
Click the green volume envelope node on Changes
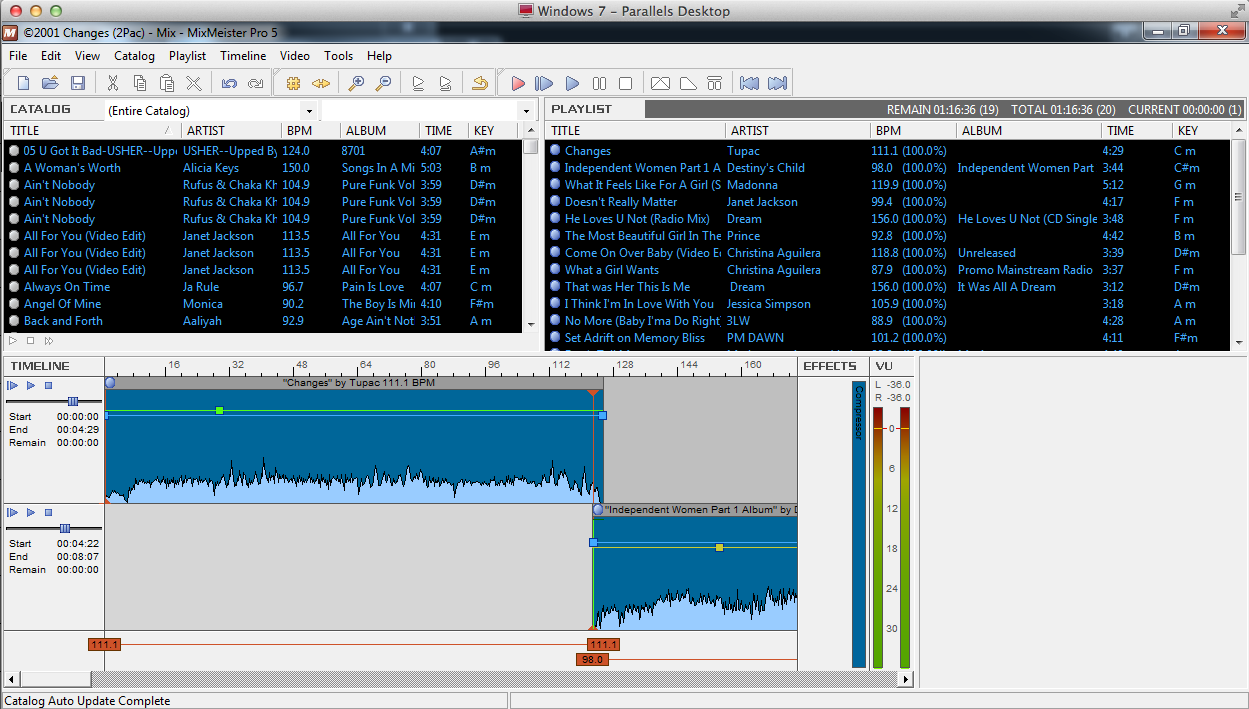219,410
